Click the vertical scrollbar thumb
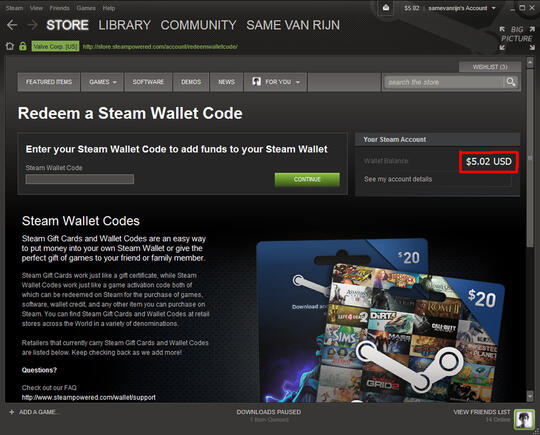This screenshot has height=435, width=540. tap(530, 157)
